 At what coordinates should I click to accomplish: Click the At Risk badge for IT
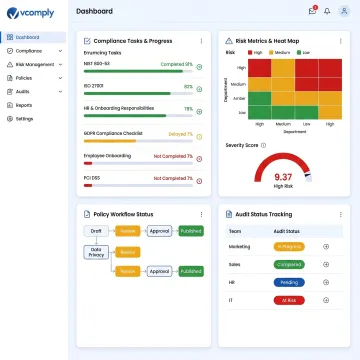[289, 300]
